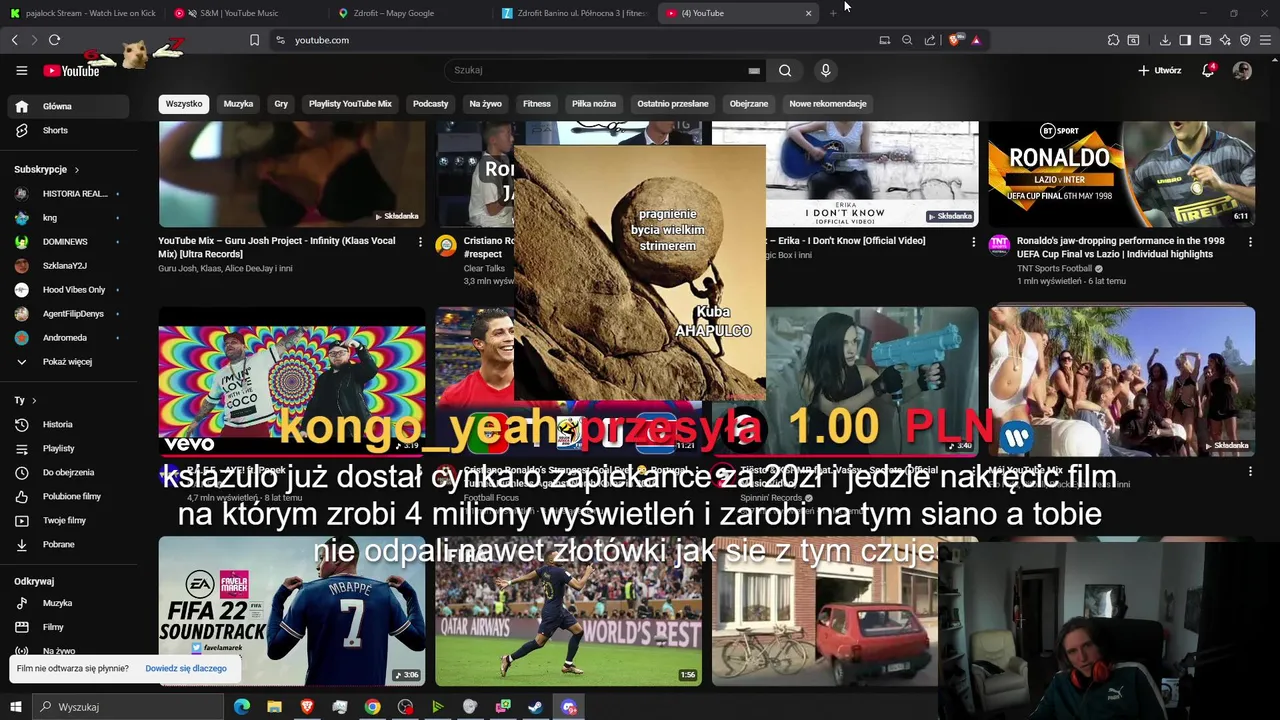This screenshot has height=720, width=1280.
Task: Open Pobrane downloads in sidebar
Action: (68, 544)
